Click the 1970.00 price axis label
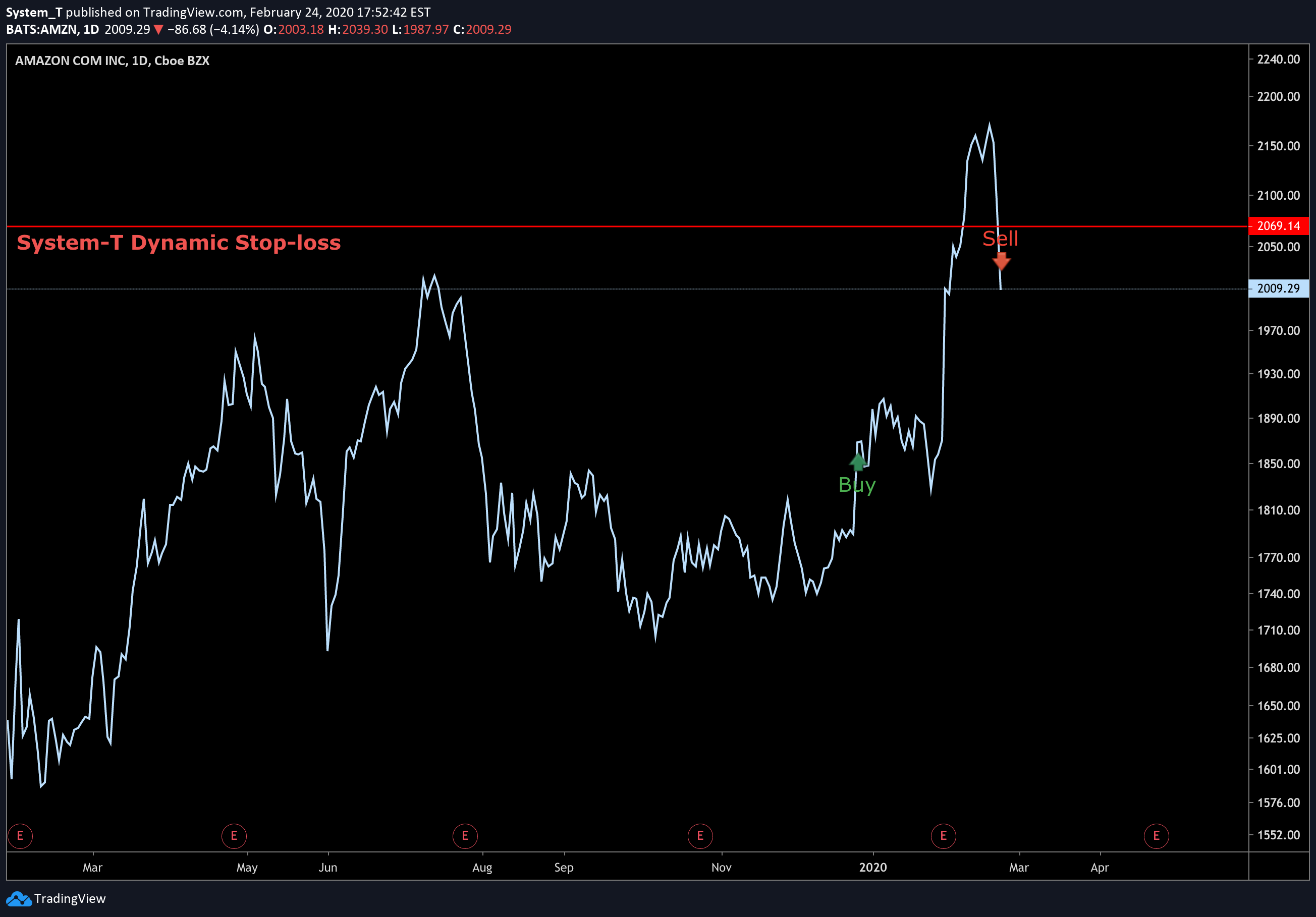 tap(1279, 330)
